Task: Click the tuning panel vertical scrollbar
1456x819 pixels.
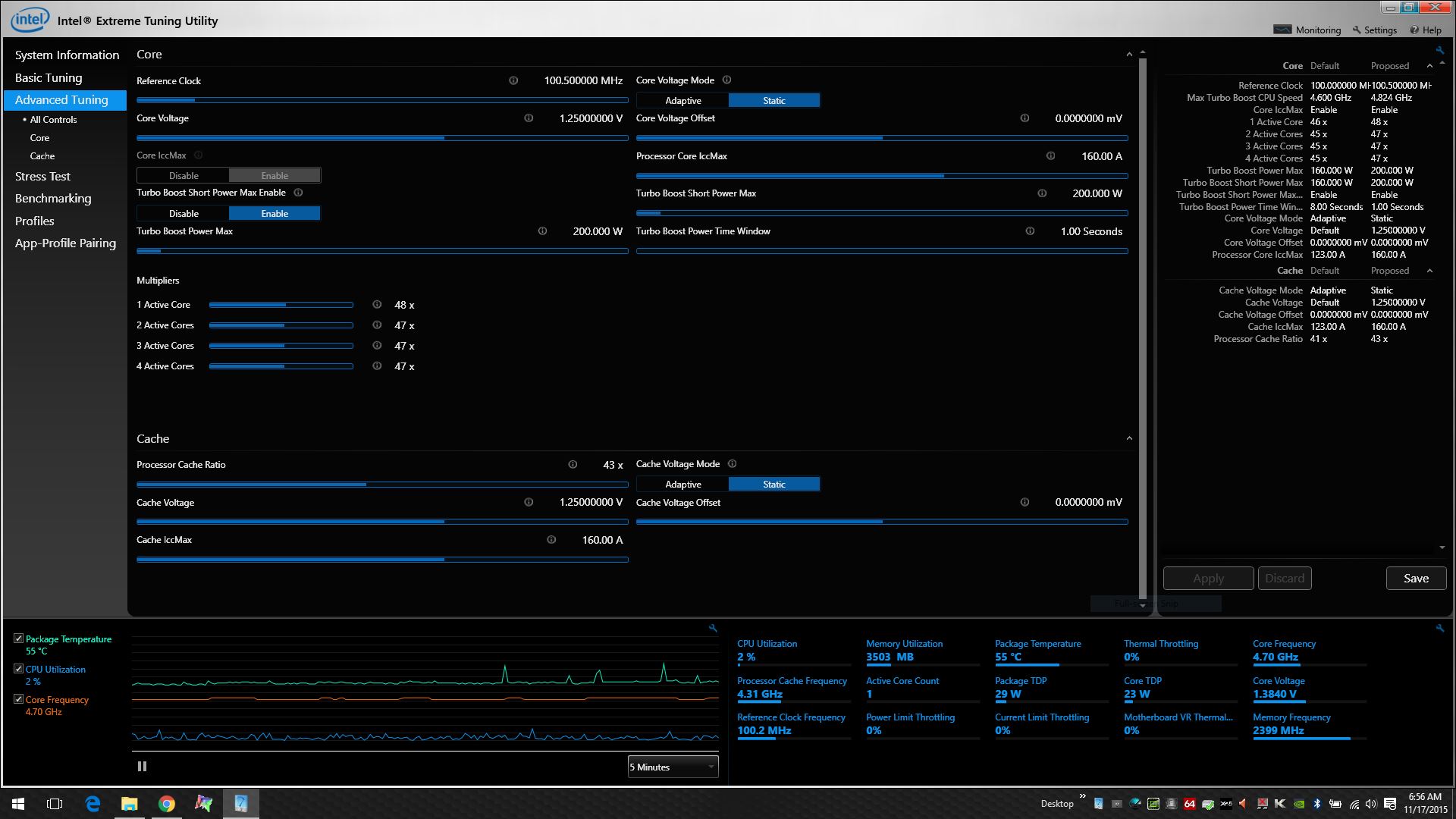Action: pyautogui.click(x=1143, y=329)
